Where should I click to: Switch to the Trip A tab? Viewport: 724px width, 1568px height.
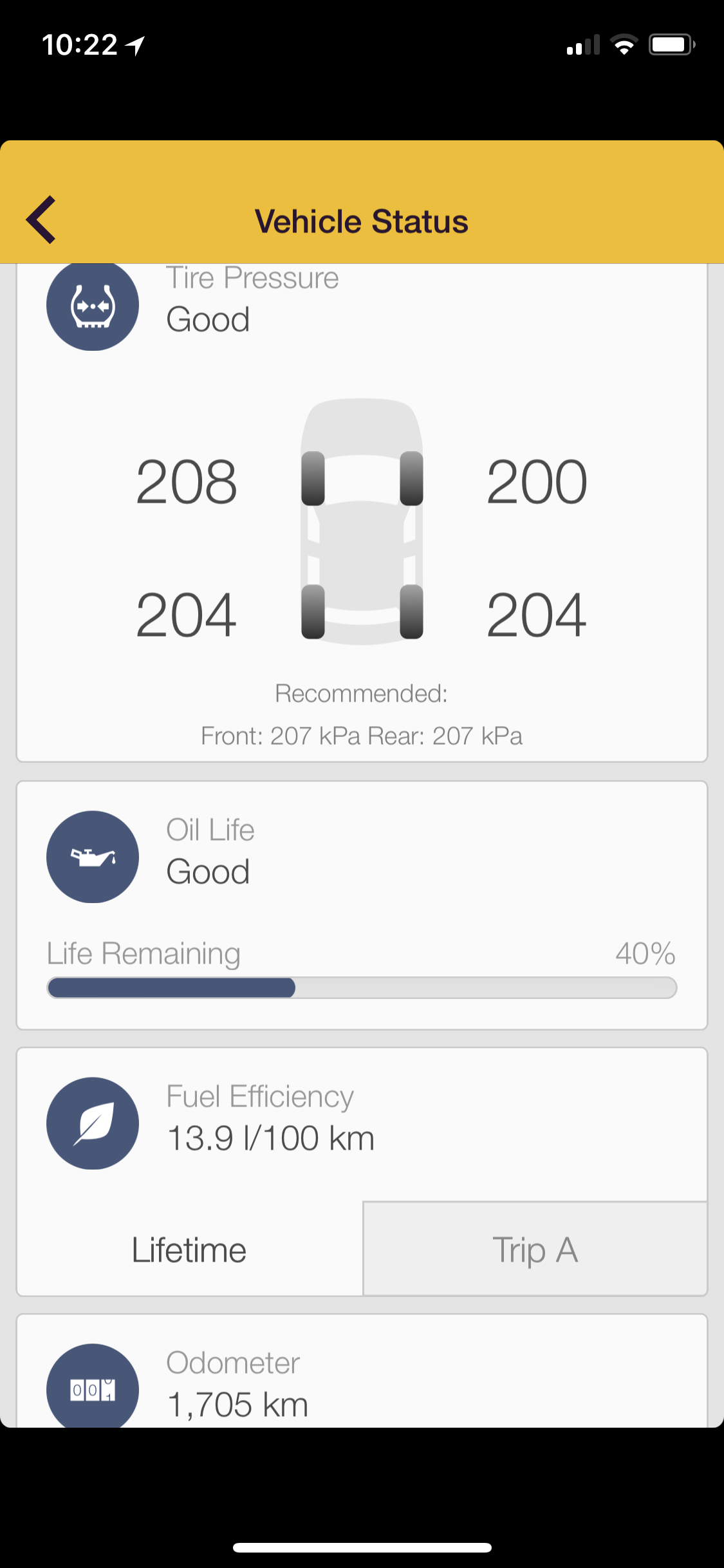click(x=535, y=1250)
